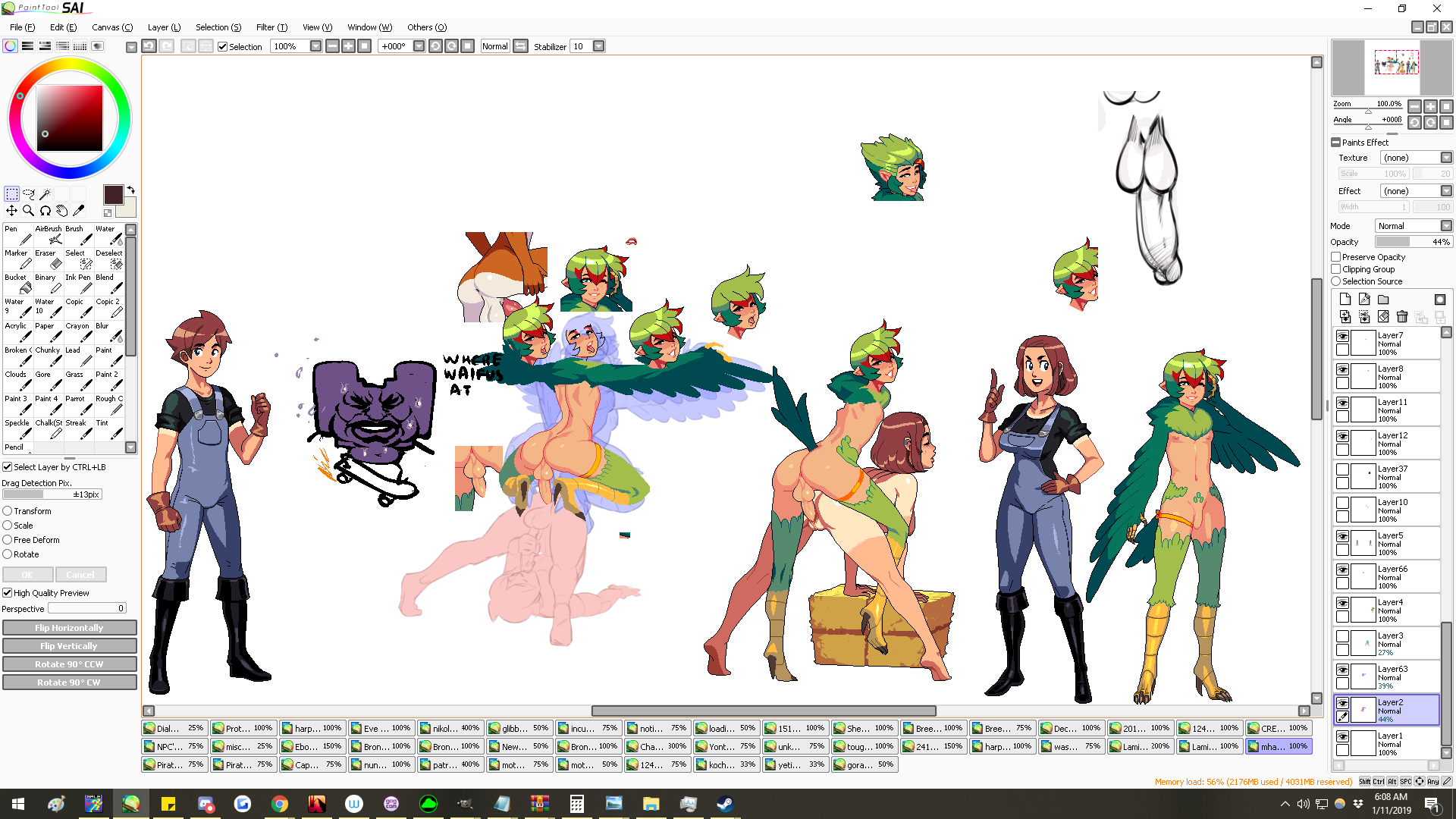Hide Layer7 using its eye icon
The width and height of the screenshot is (1456, 819).
(1342, 336)
